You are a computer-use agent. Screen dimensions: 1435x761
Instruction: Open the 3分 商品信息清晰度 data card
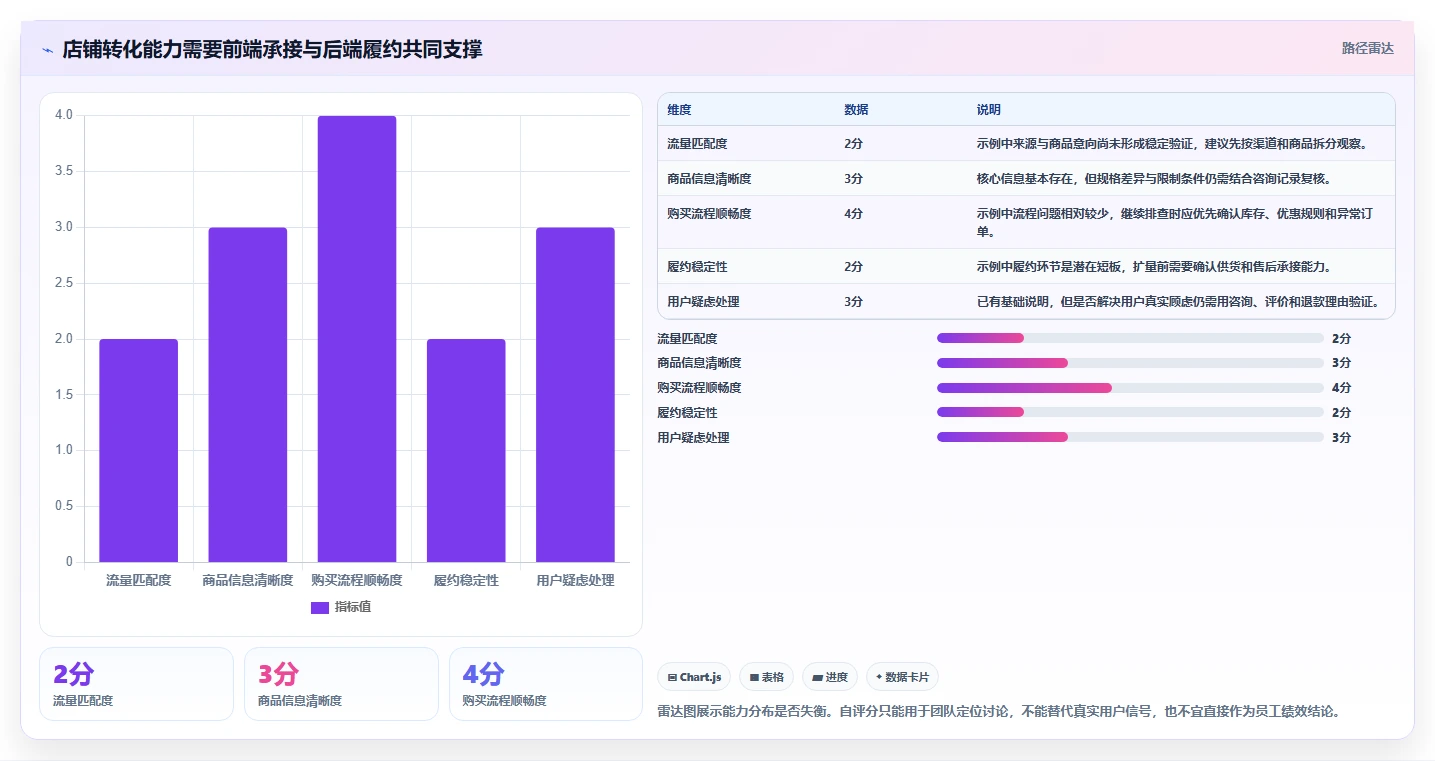[x=341, y=684]
